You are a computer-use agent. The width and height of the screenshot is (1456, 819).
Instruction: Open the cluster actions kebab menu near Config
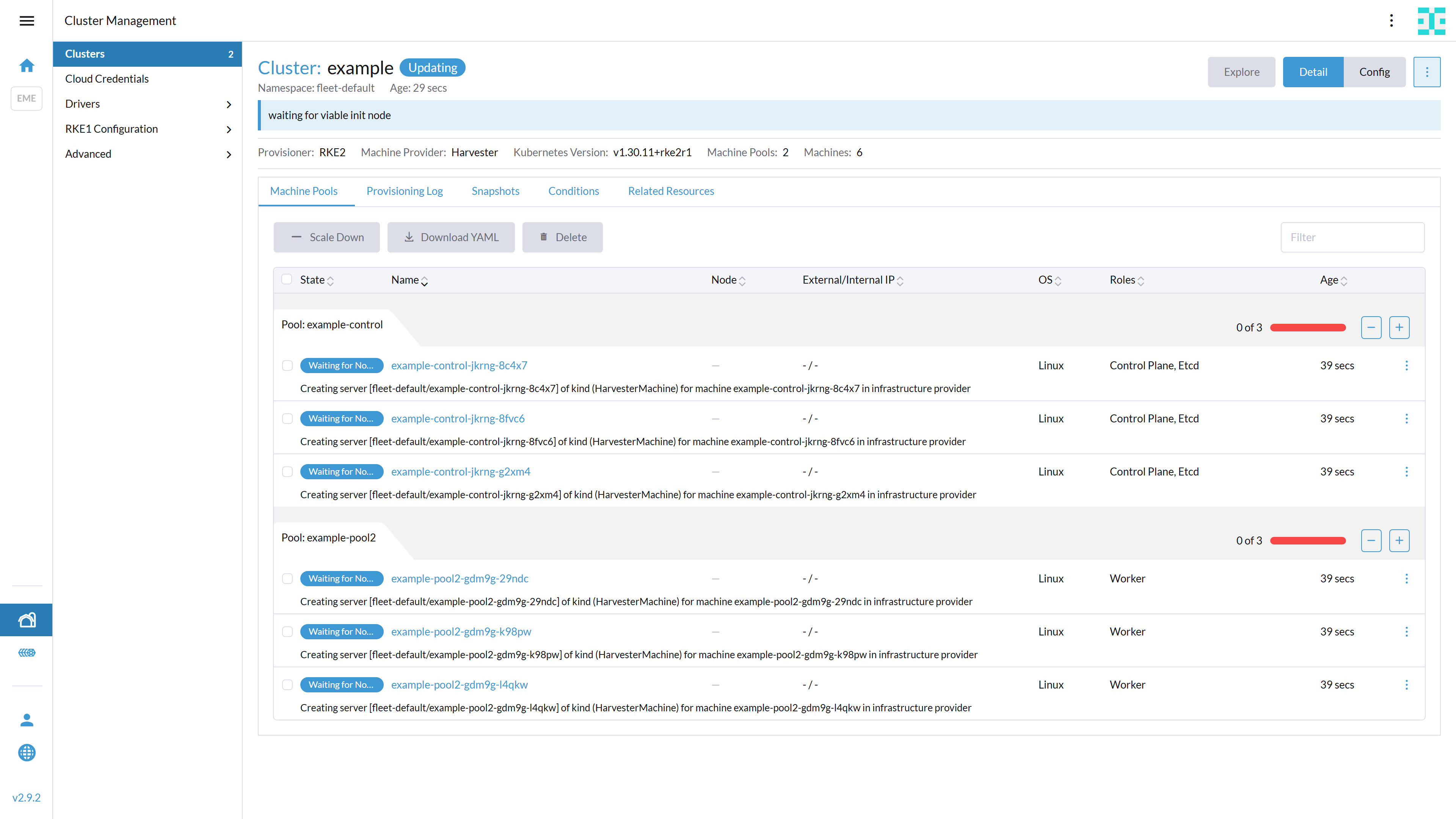pyautogui.click(x=1426, y=72)
